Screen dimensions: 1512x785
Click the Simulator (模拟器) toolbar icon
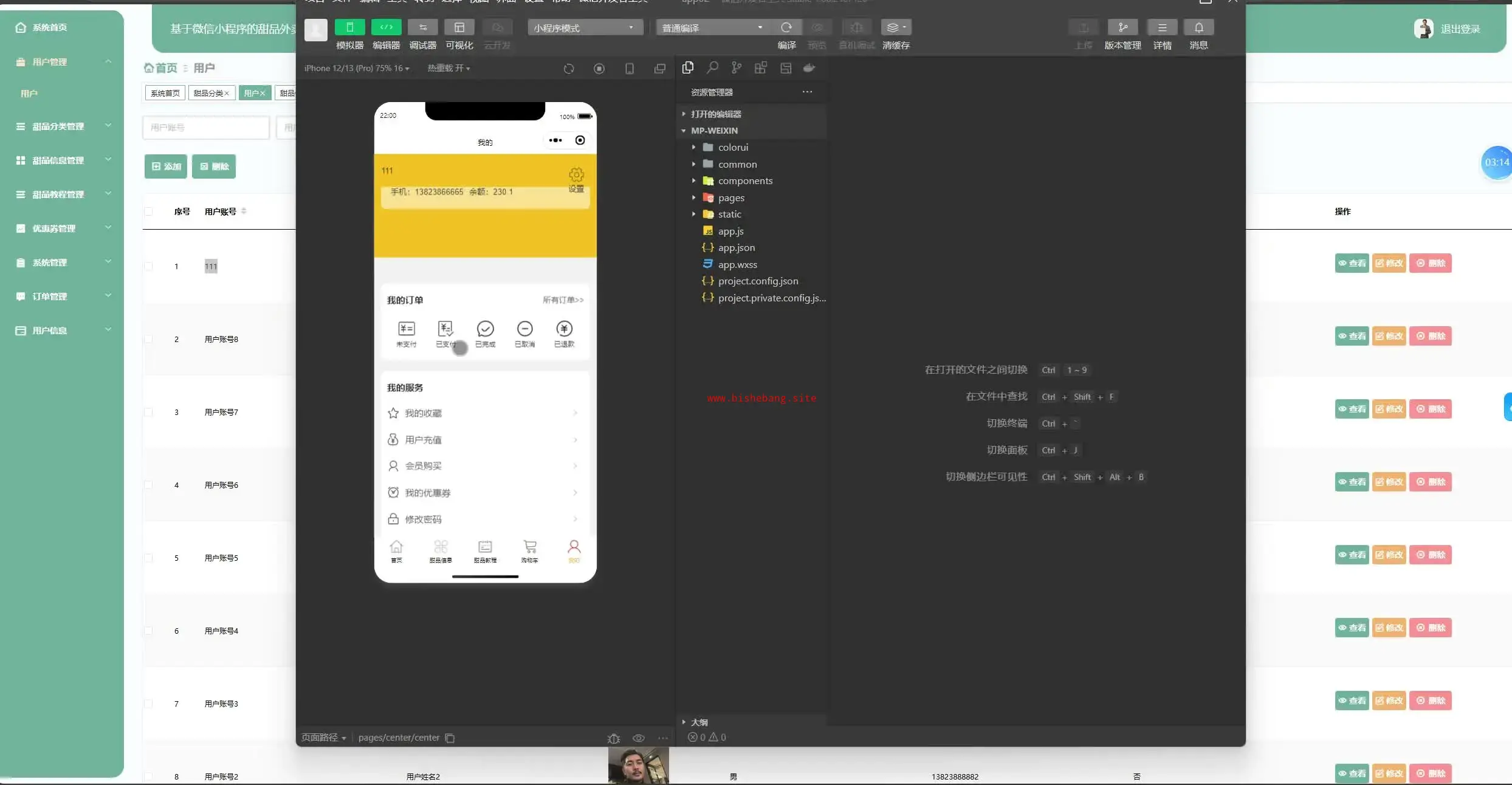[x=349, y=27]
